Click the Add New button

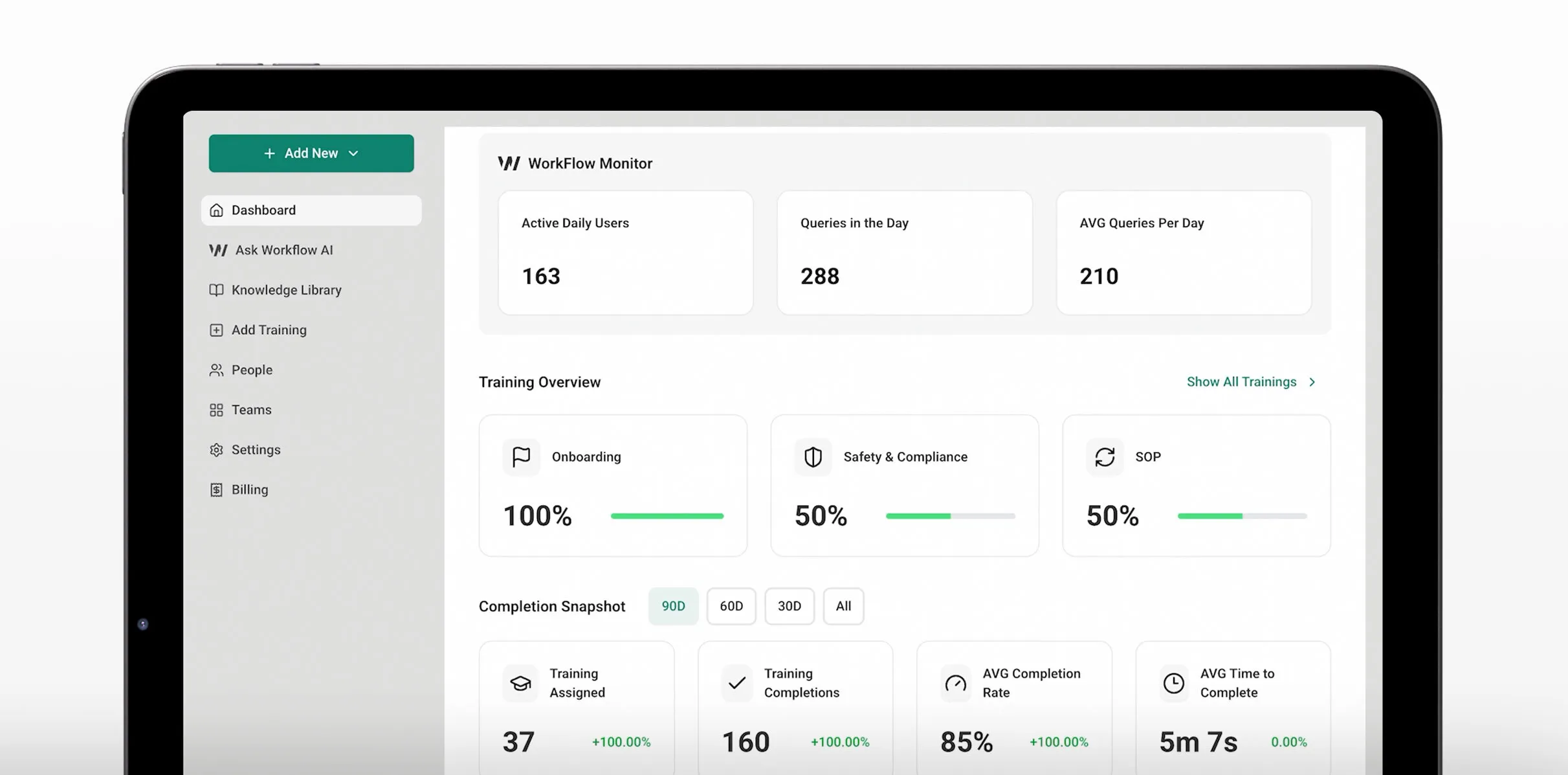[x=311, y=153]
